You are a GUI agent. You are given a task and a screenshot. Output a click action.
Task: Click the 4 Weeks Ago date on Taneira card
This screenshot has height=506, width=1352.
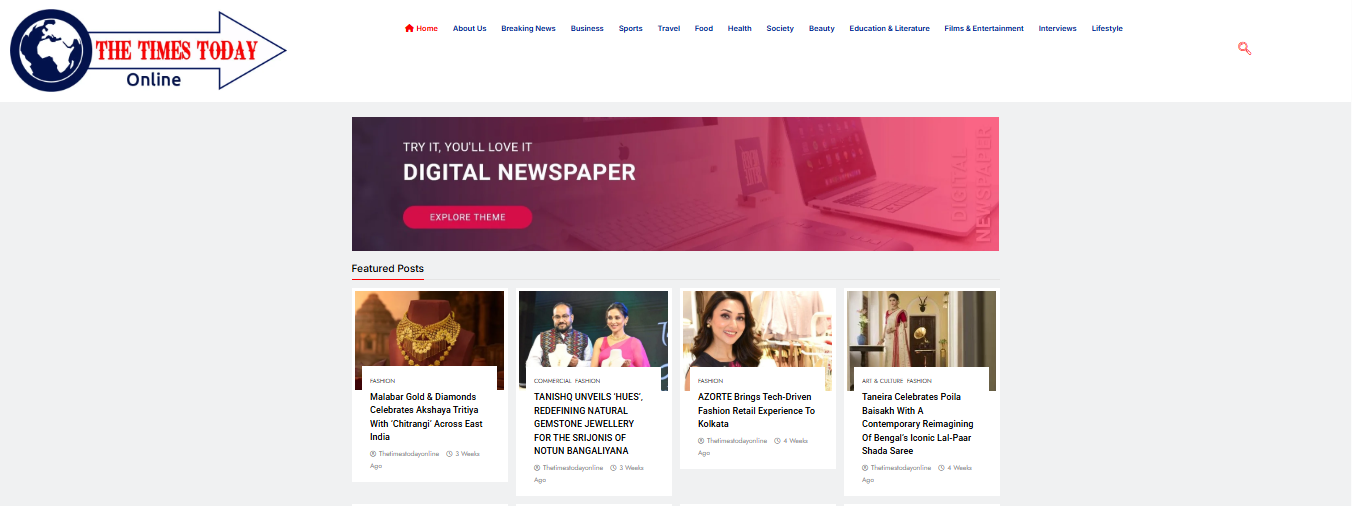click(x=916, y=474)
